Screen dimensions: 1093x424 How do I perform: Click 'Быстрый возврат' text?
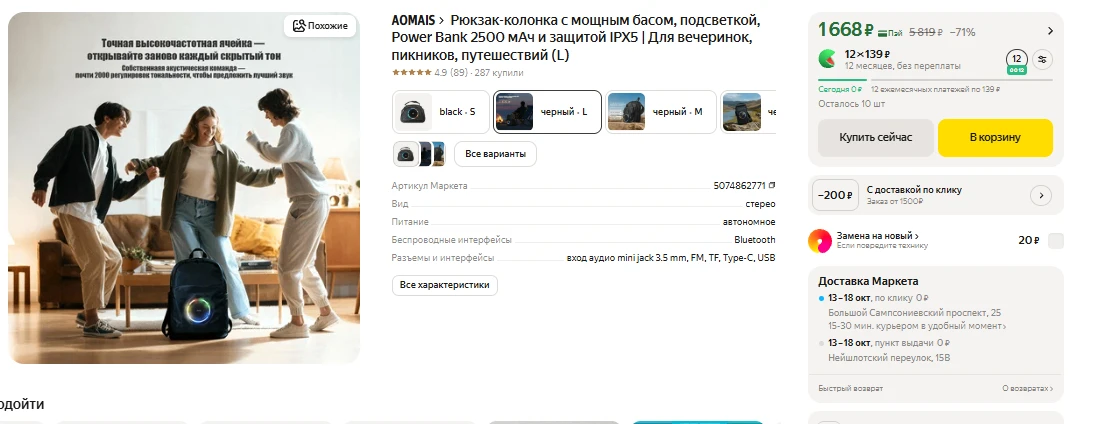tap(850, 388)
